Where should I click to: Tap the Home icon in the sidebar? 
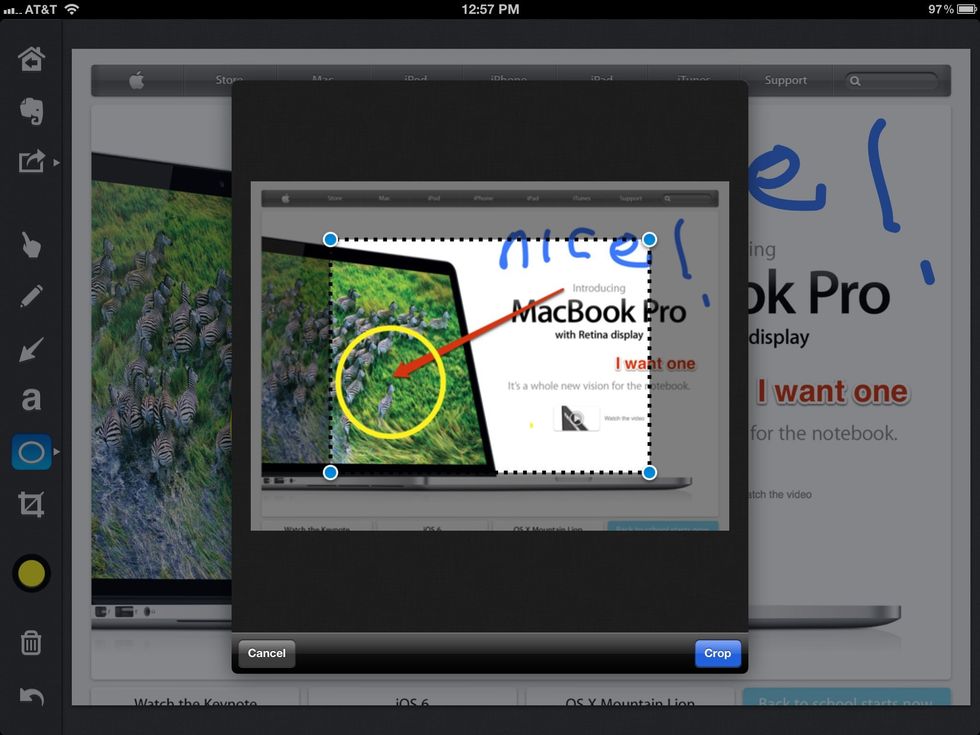click(x=31, y=59)
